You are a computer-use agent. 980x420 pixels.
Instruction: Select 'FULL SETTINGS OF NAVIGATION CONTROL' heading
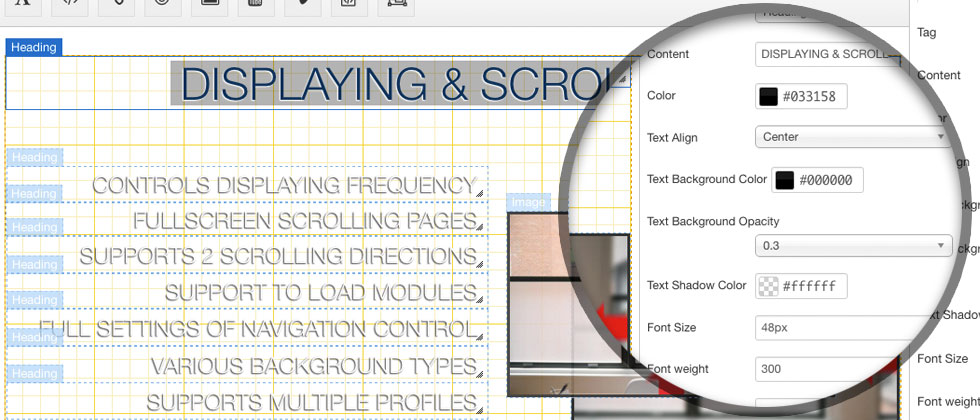pos(258,329)
